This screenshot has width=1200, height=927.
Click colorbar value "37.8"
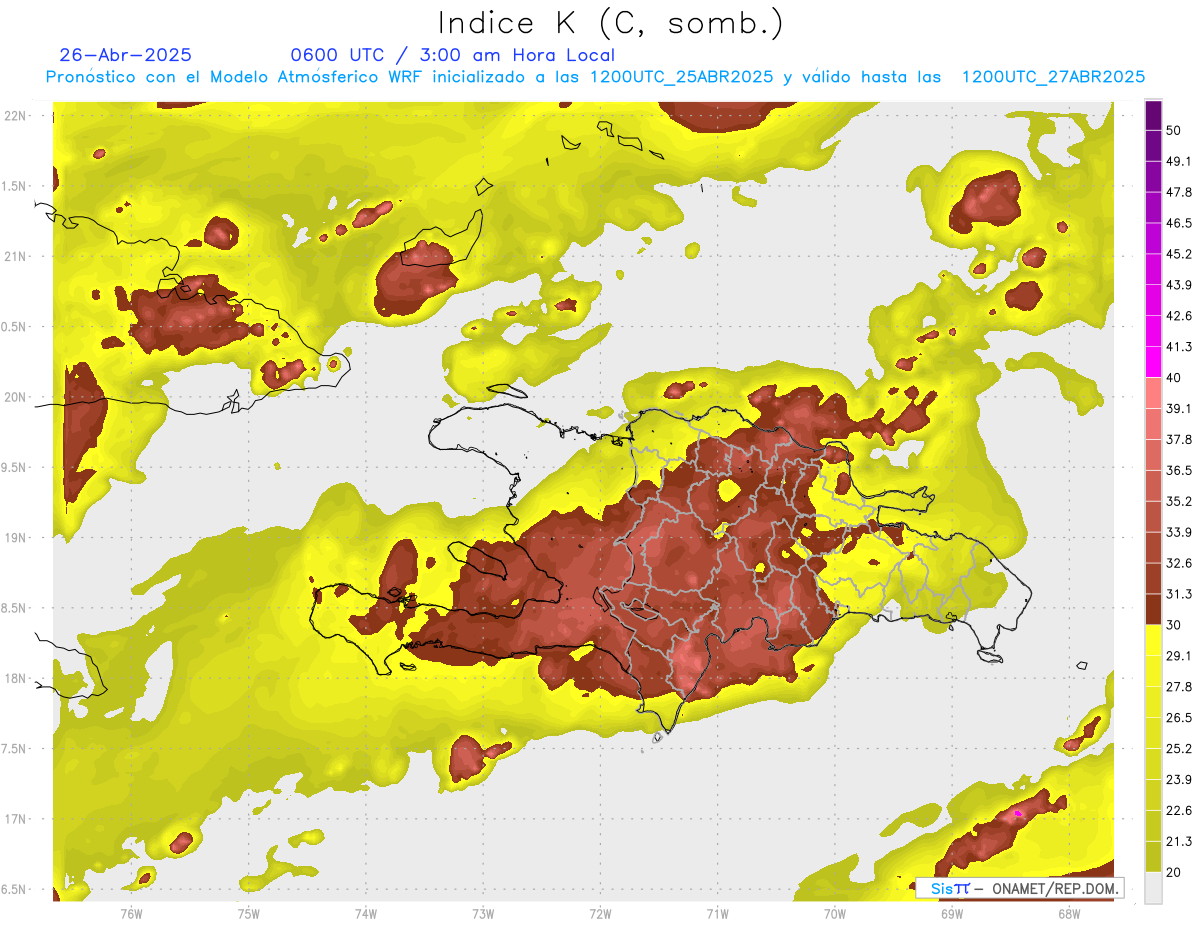click(1179, 439)
